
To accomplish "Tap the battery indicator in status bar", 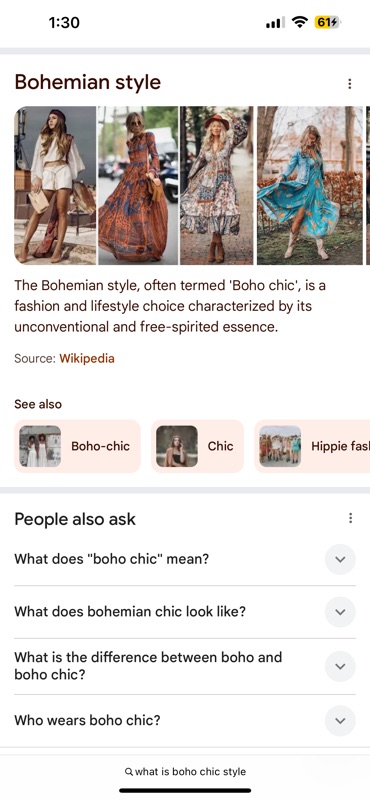I will coord(327,22).
